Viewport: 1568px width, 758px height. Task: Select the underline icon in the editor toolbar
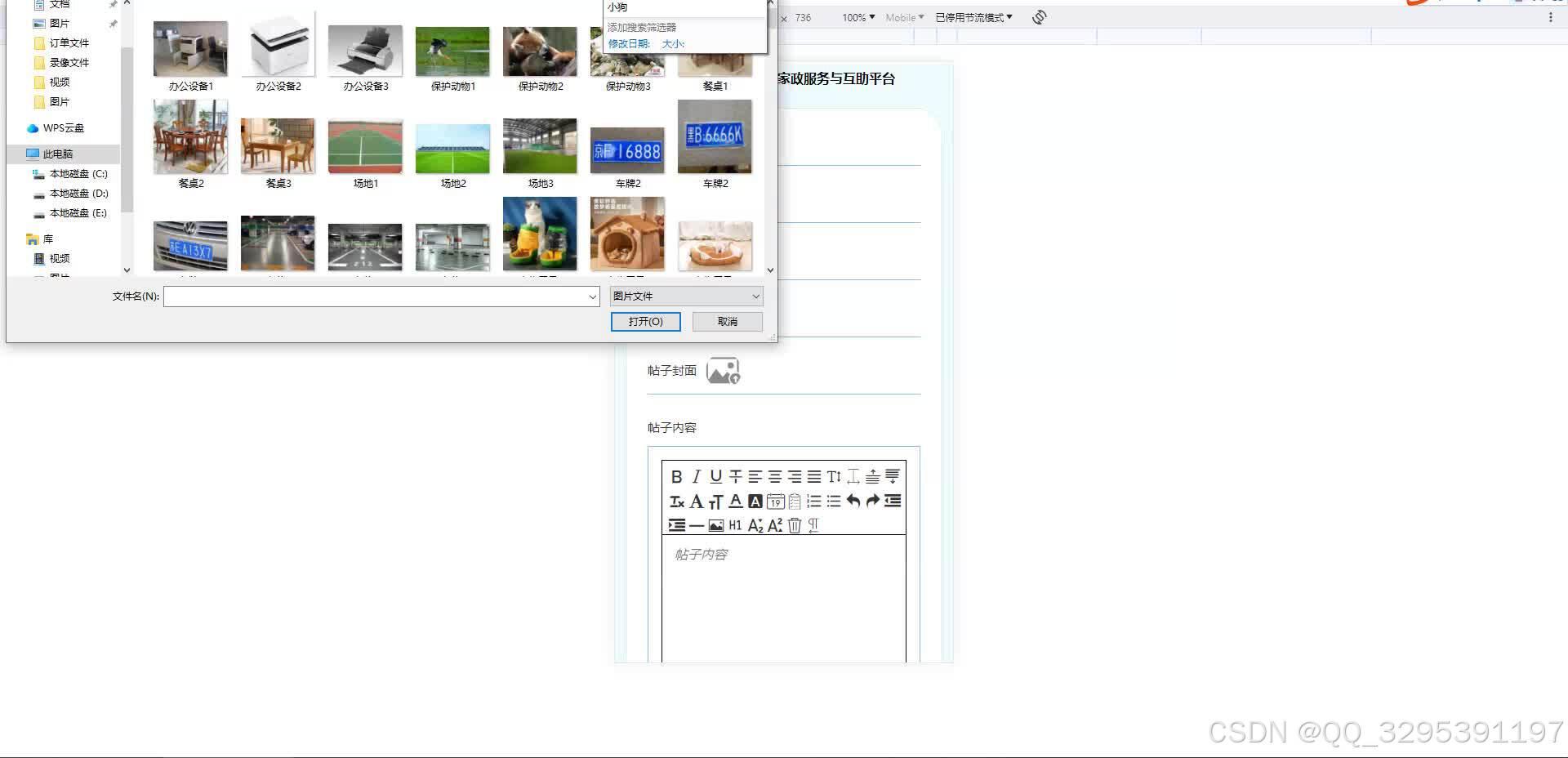click(715, 476)
